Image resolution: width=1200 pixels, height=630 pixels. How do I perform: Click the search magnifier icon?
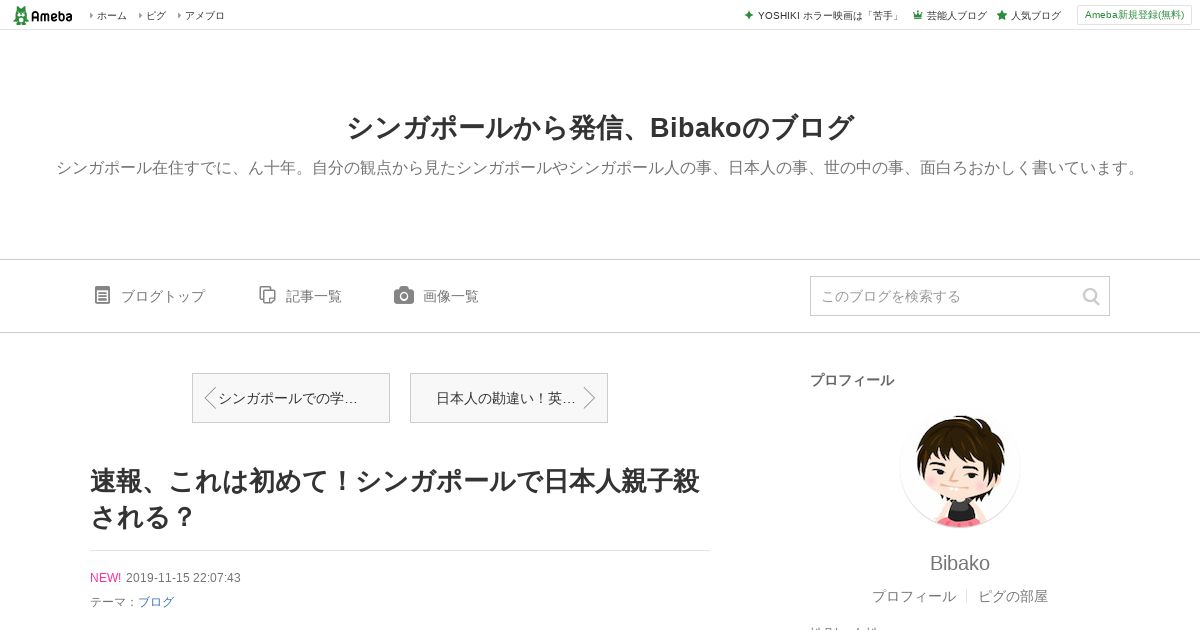coord(1091,296)
